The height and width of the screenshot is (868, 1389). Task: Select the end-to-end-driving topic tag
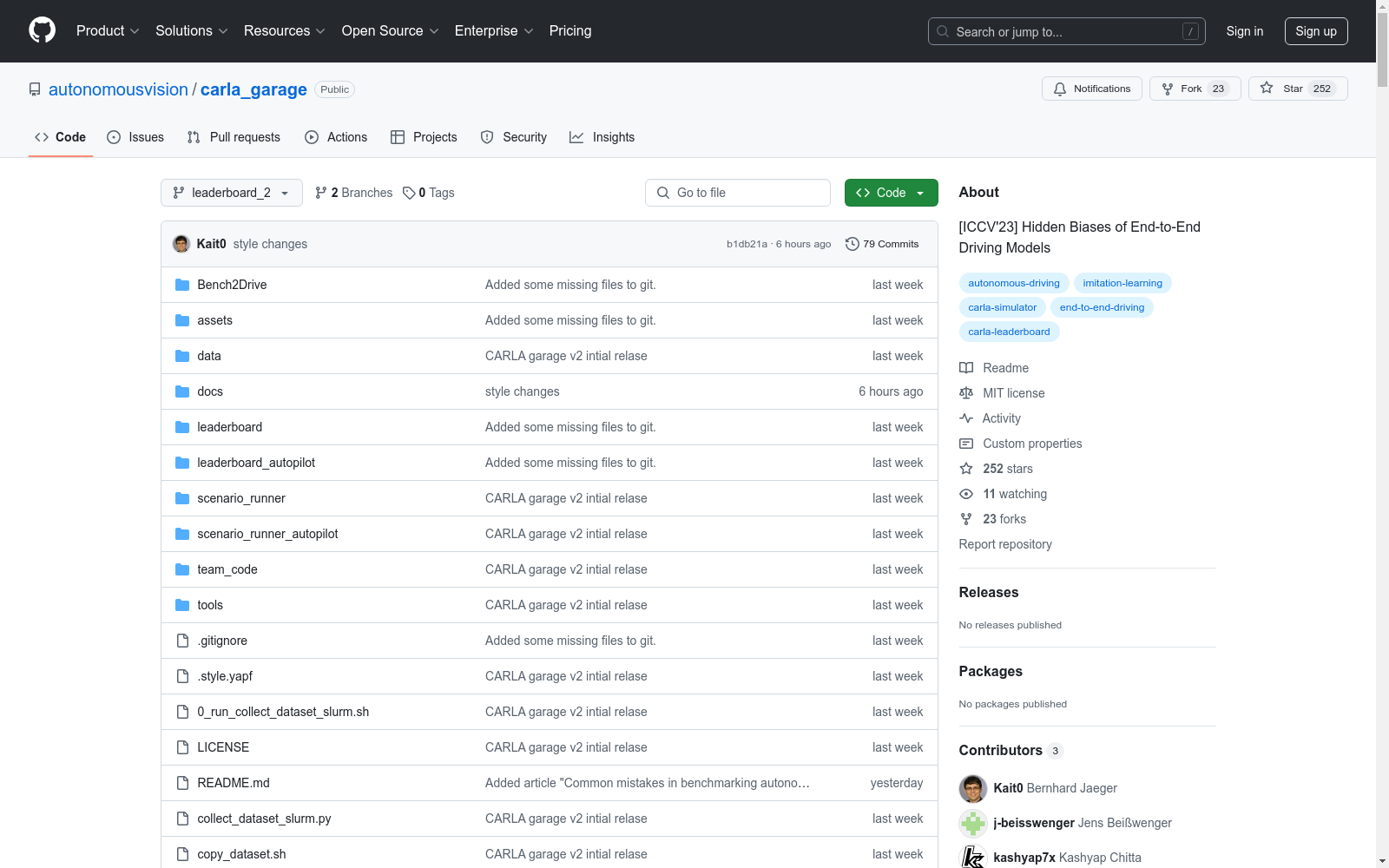(x=1102, y=307)
